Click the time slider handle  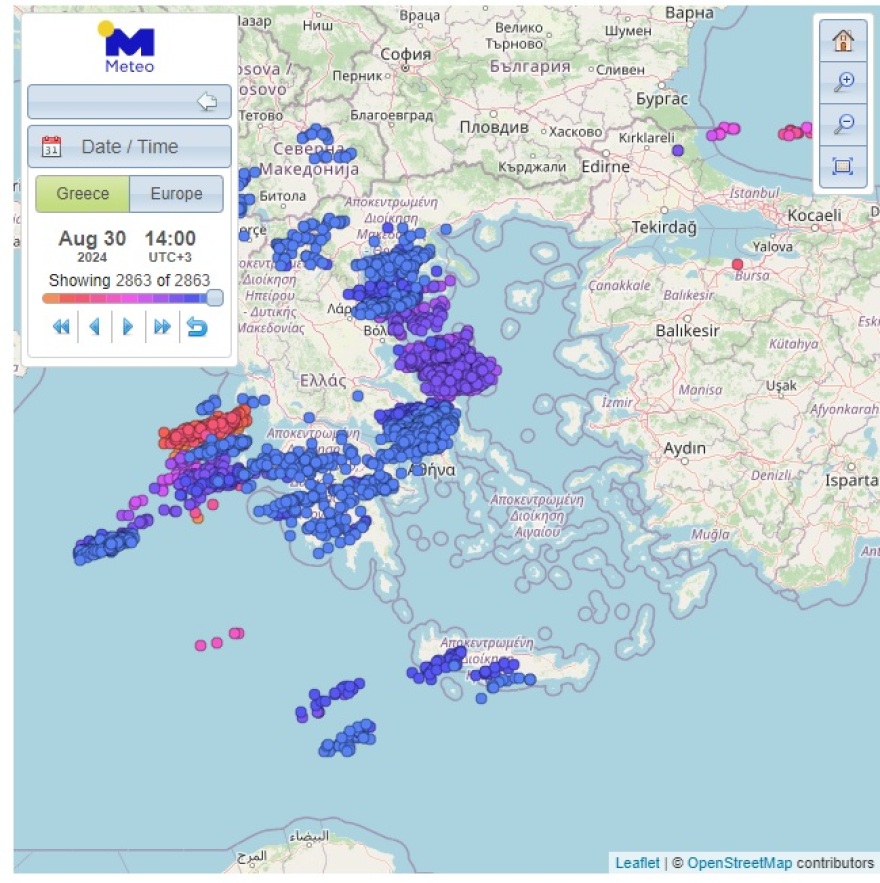[x=214, y=297]
